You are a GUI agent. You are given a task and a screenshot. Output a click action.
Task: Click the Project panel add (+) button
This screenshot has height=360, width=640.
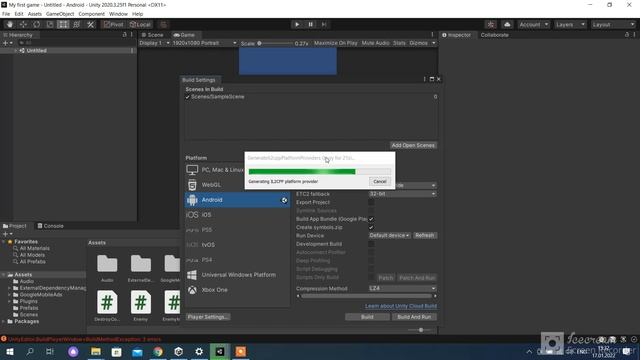pyautogui.click(x=6, y=234)
